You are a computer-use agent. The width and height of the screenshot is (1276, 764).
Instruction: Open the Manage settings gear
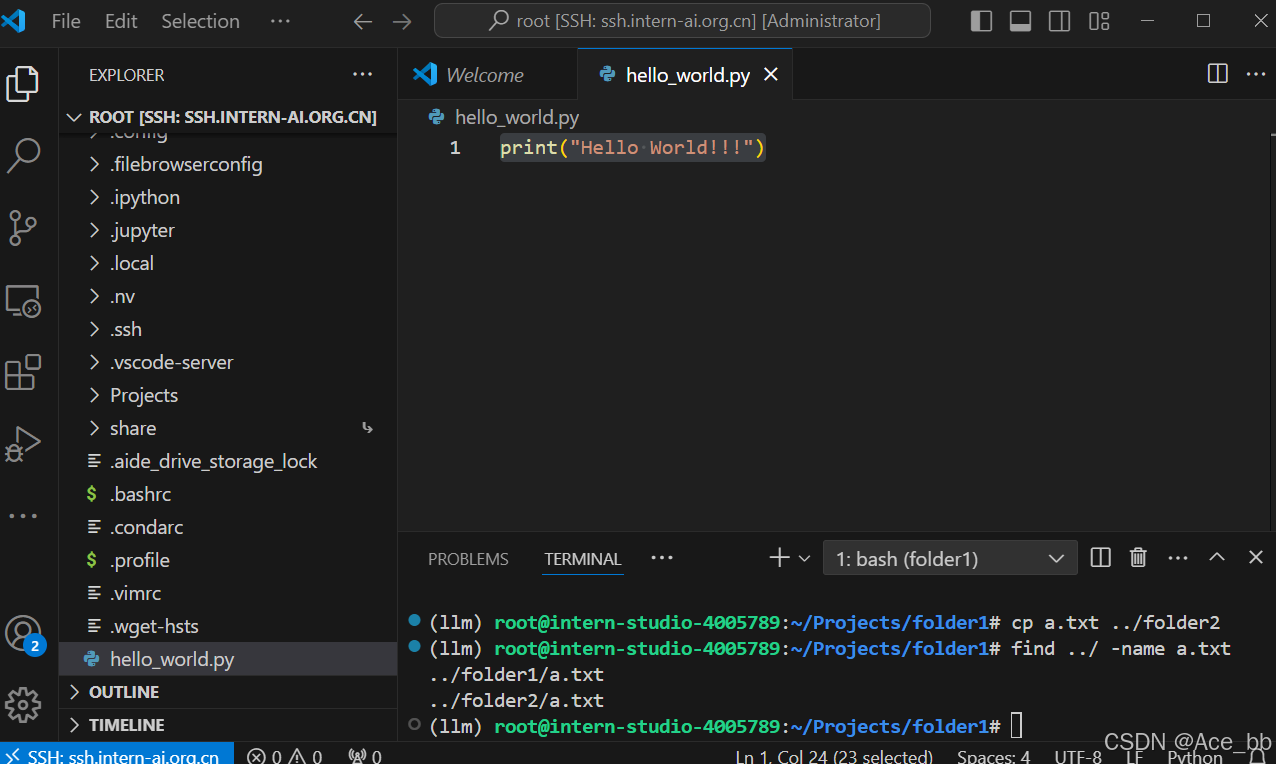pyautogui.click(x=23, y=705)
